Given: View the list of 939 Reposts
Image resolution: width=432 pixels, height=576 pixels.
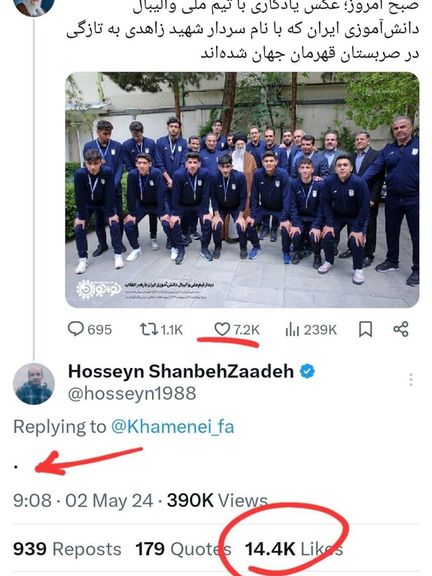Looking at the screenshot, I should click(67, 549).
